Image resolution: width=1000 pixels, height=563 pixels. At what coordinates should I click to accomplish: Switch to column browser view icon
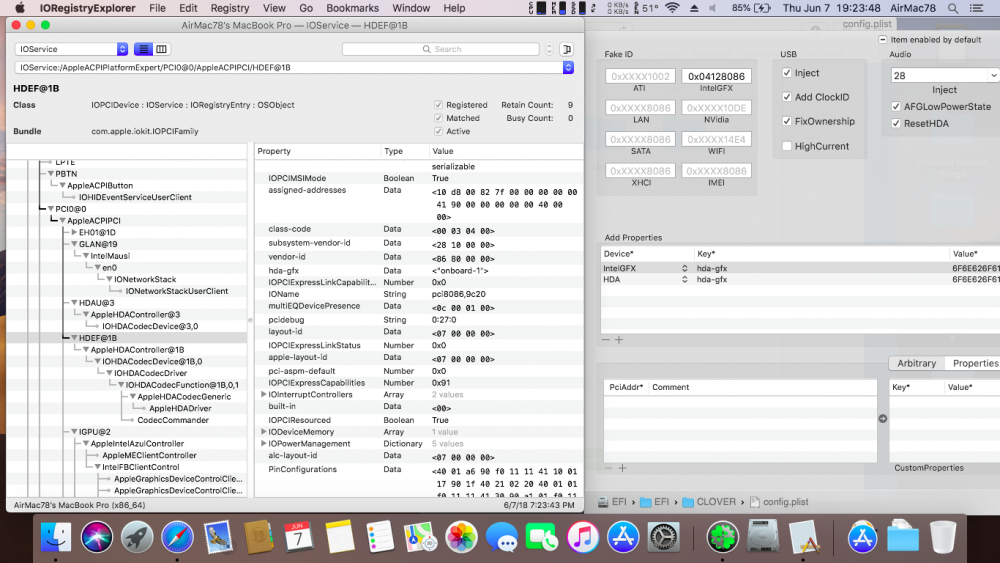point(161,49)
